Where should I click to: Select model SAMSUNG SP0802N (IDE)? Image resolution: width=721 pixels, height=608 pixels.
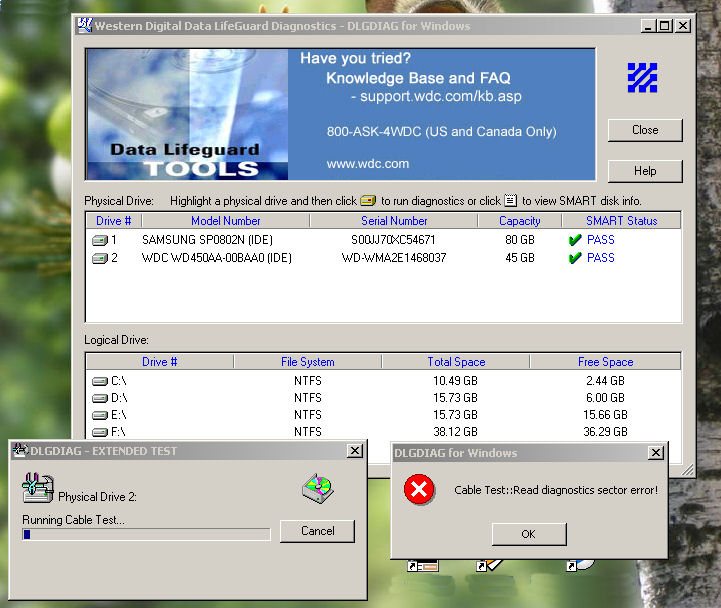207,240
